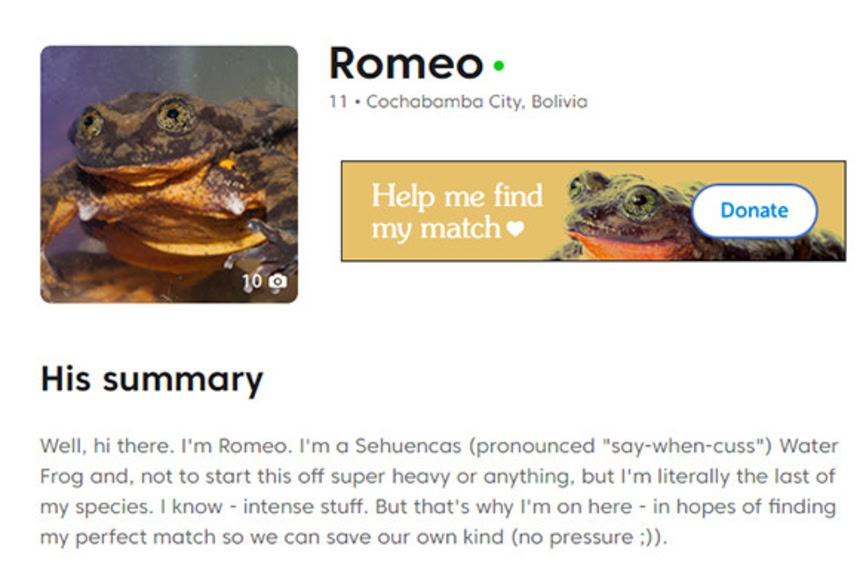
Task: Click the age 11 beside location
Action: point(336,102)
